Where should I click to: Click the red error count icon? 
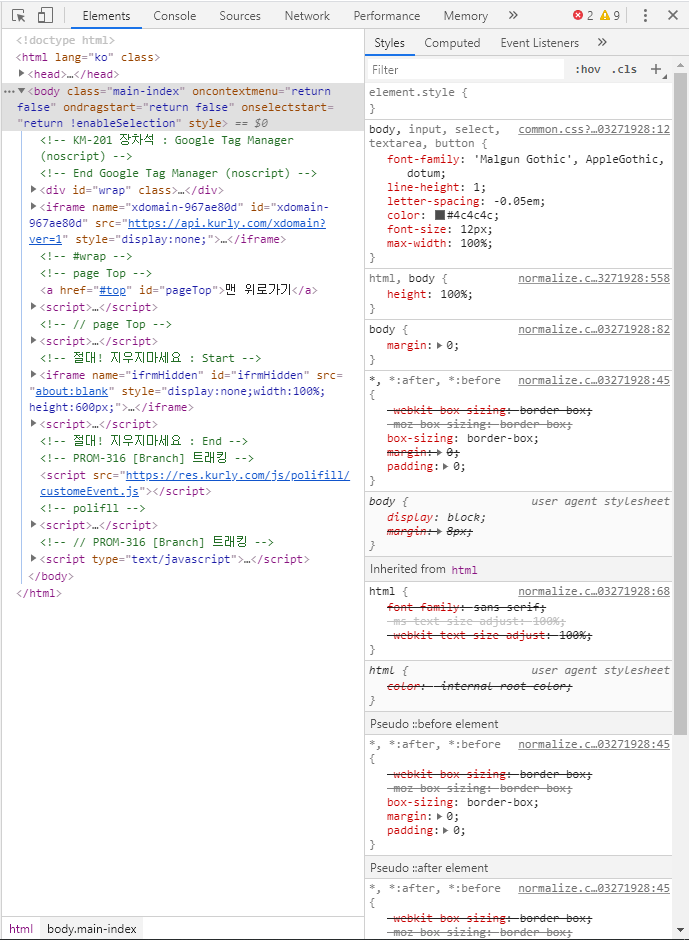pos(578,16)
